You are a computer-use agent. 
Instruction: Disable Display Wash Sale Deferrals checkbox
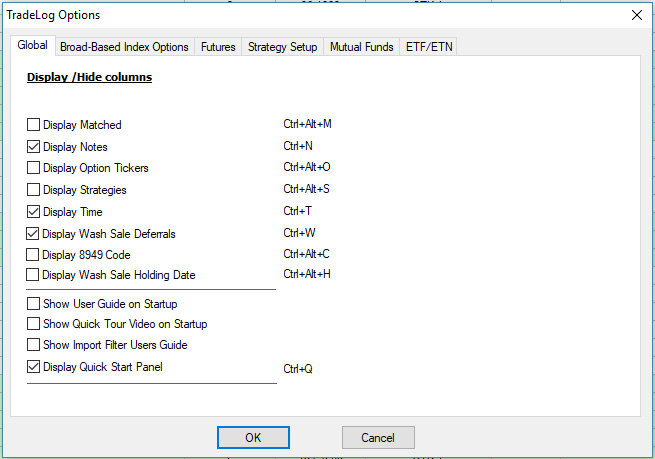click(33, 233)
